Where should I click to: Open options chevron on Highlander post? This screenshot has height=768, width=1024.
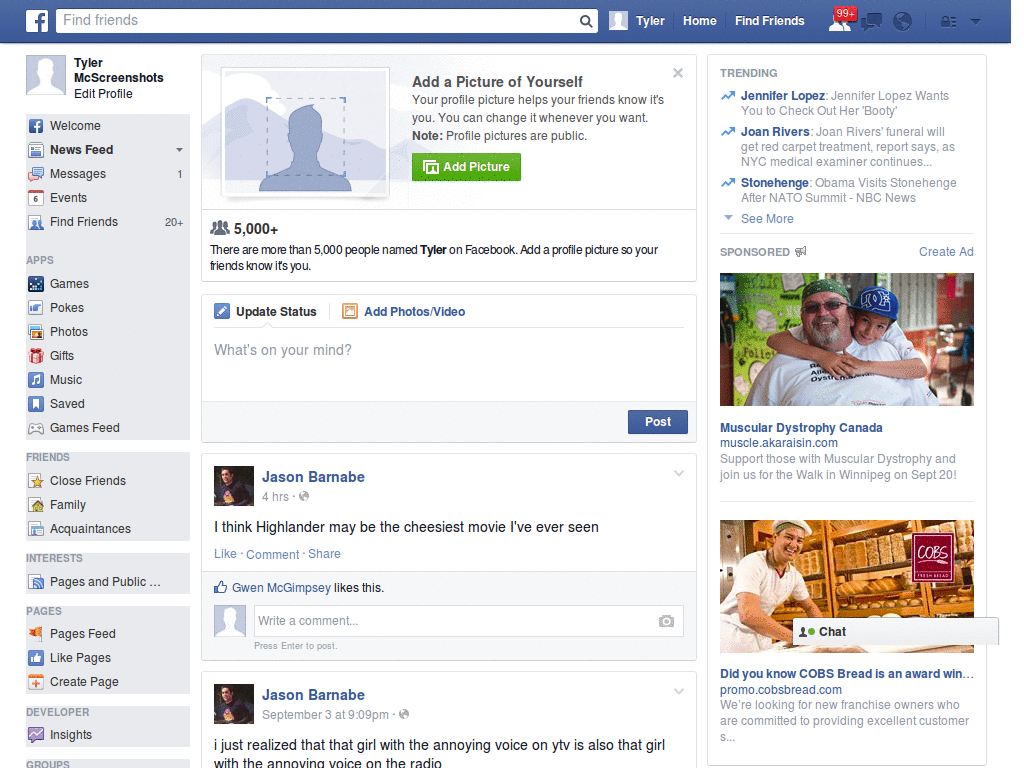(679, 473)
